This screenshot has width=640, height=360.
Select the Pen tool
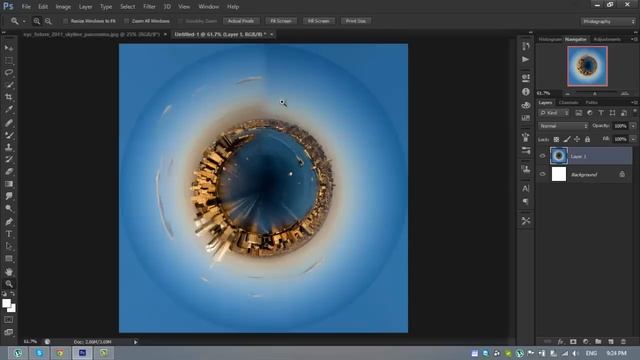(9, 222)
